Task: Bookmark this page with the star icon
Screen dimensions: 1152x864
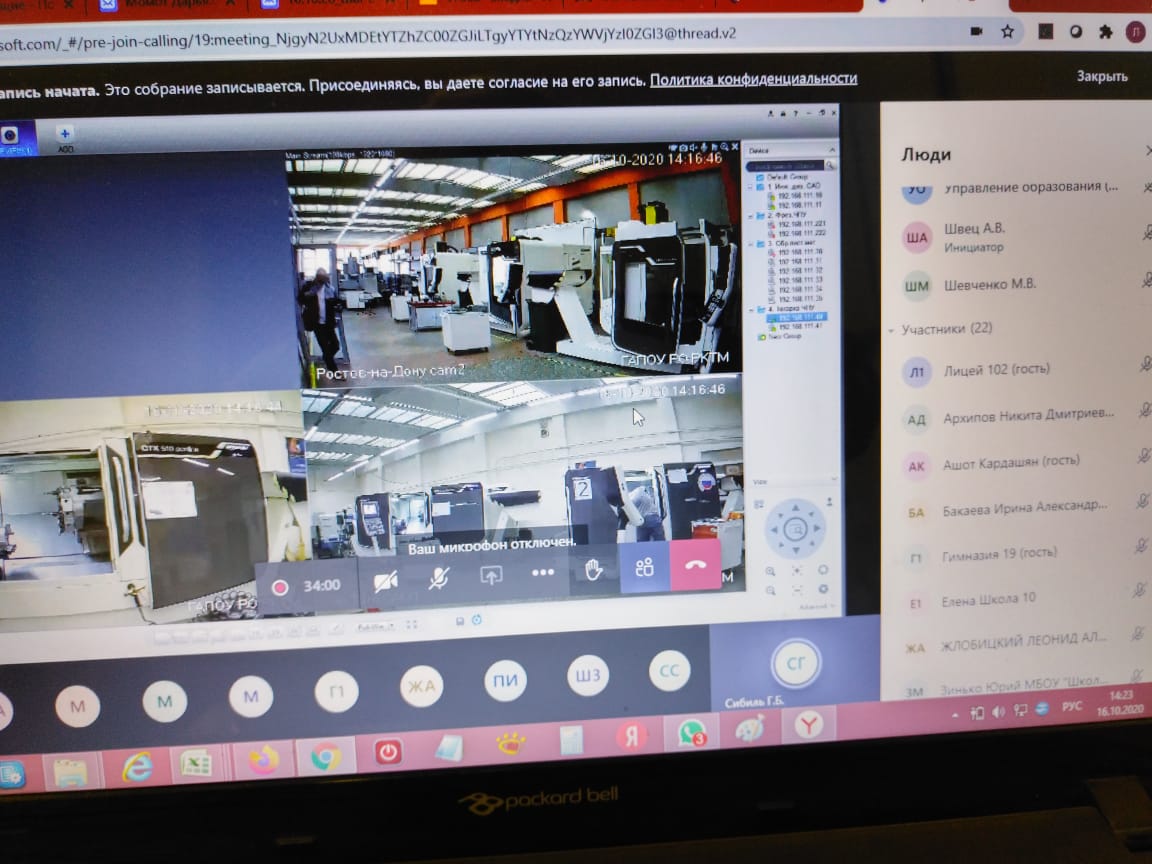Action: point(1007,32)
